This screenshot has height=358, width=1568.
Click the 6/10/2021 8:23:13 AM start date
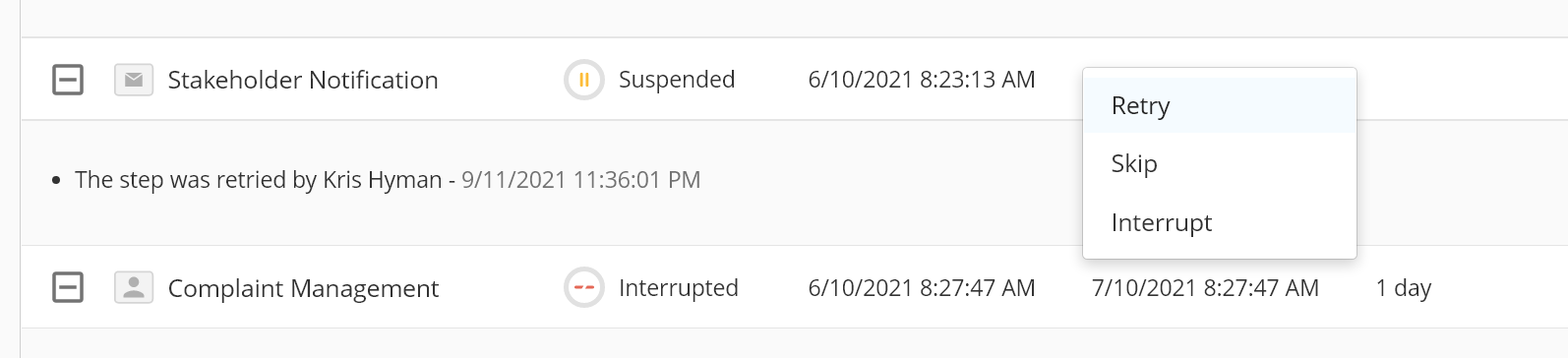922,80
